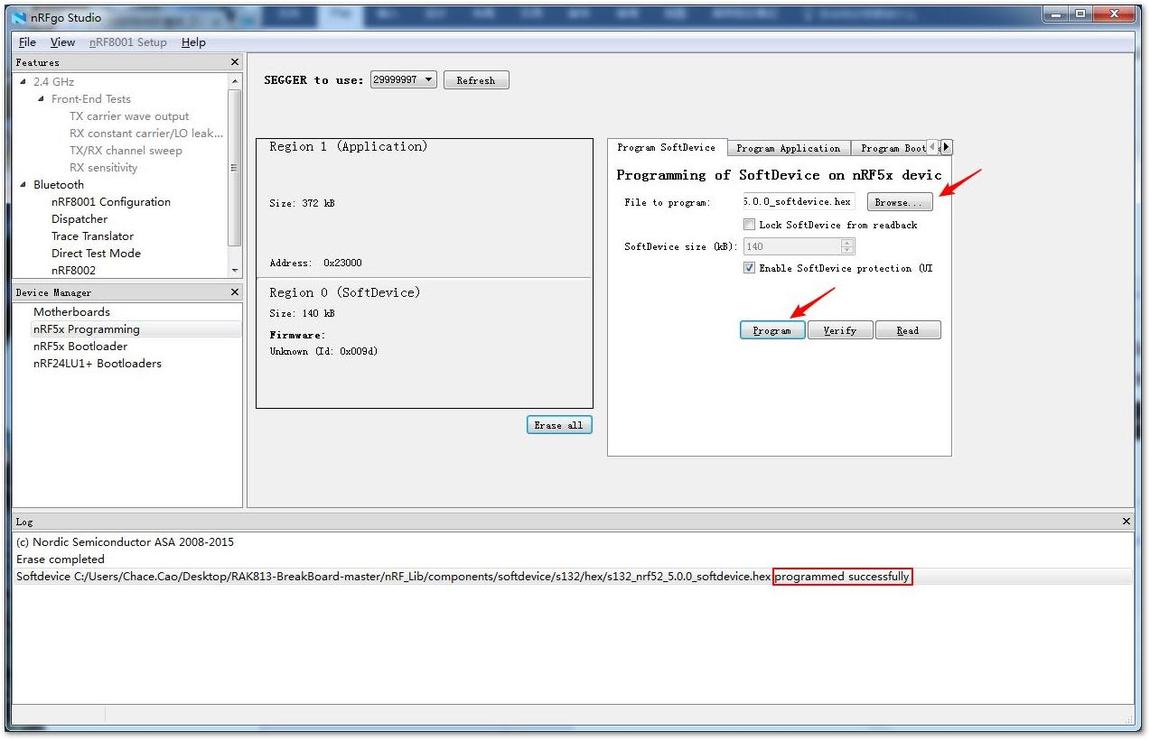Select TX/RX channel sweep
Image resolution: width=1150 pixels, height=740 pixels.
point(125,150)
